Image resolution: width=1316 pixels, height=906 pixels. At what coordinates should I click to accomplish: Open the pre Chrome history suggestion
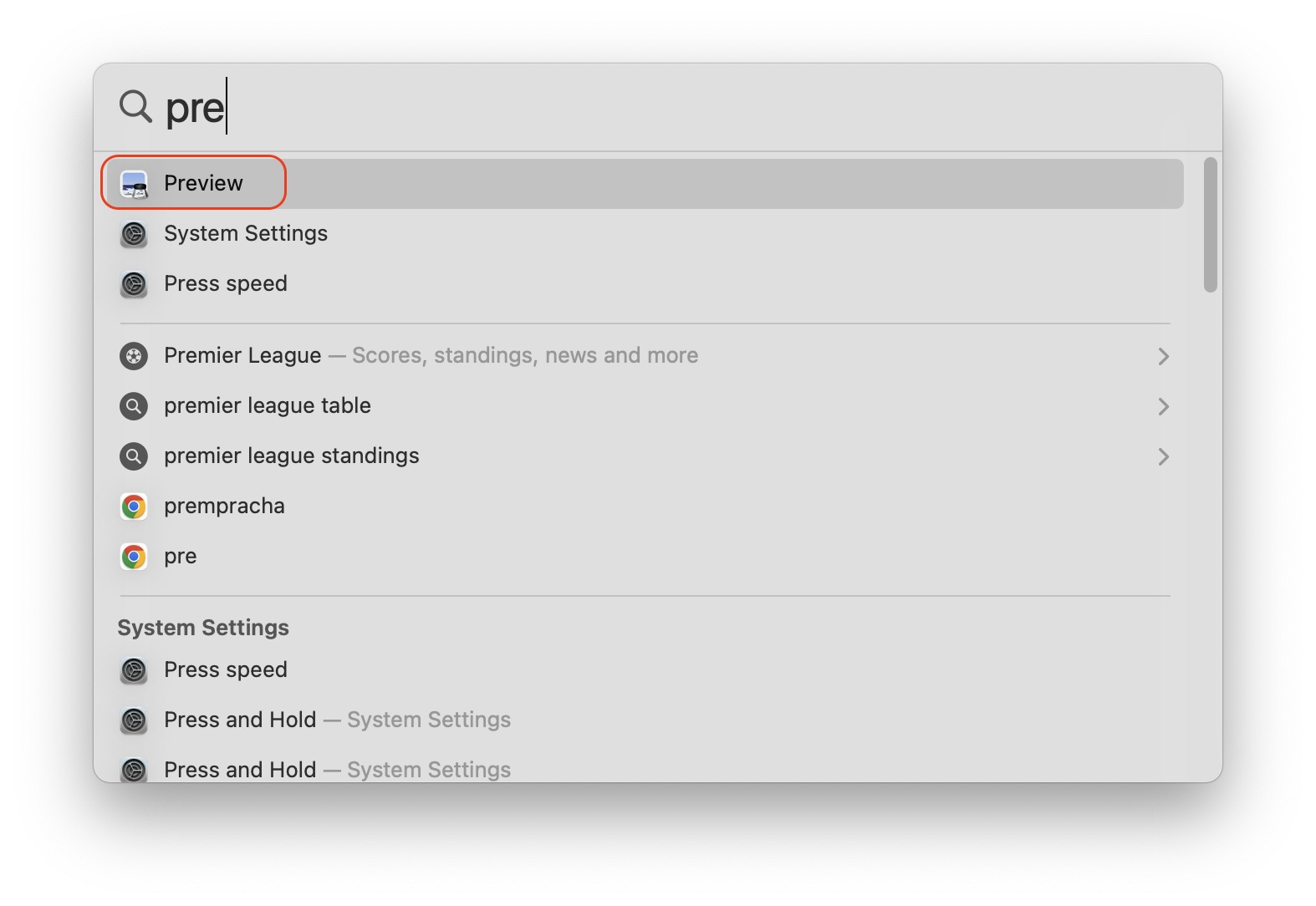[x=181, y=556]
